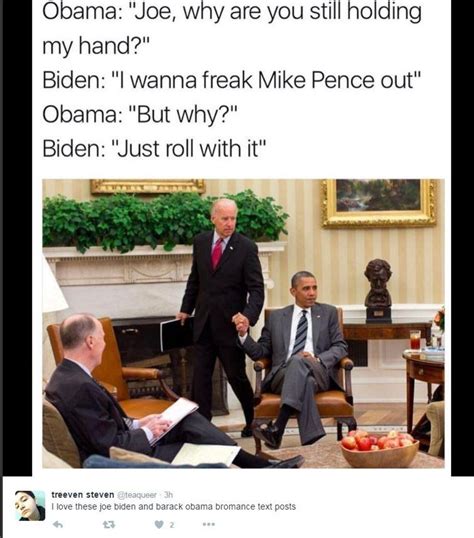Select the "my hand?" caption text
This screenshot has width=474, height=538.
[x=96, y=46]
